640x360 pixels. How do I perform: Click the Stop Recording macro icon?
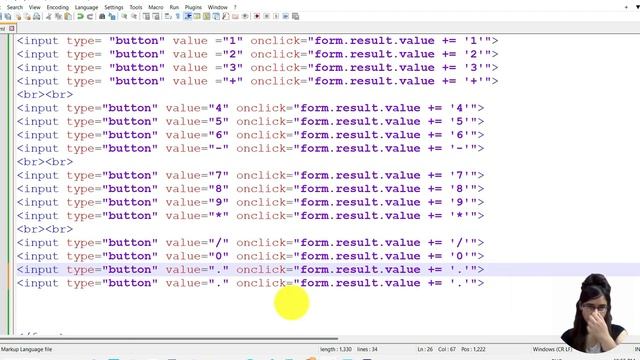tap(267, 16)
